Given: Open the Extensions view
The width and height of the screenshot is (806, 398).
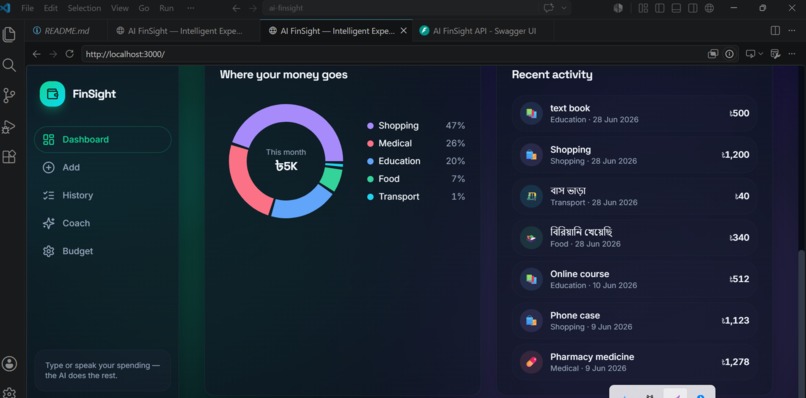Looking at the screenshot, I should click(x=9, y=157).
